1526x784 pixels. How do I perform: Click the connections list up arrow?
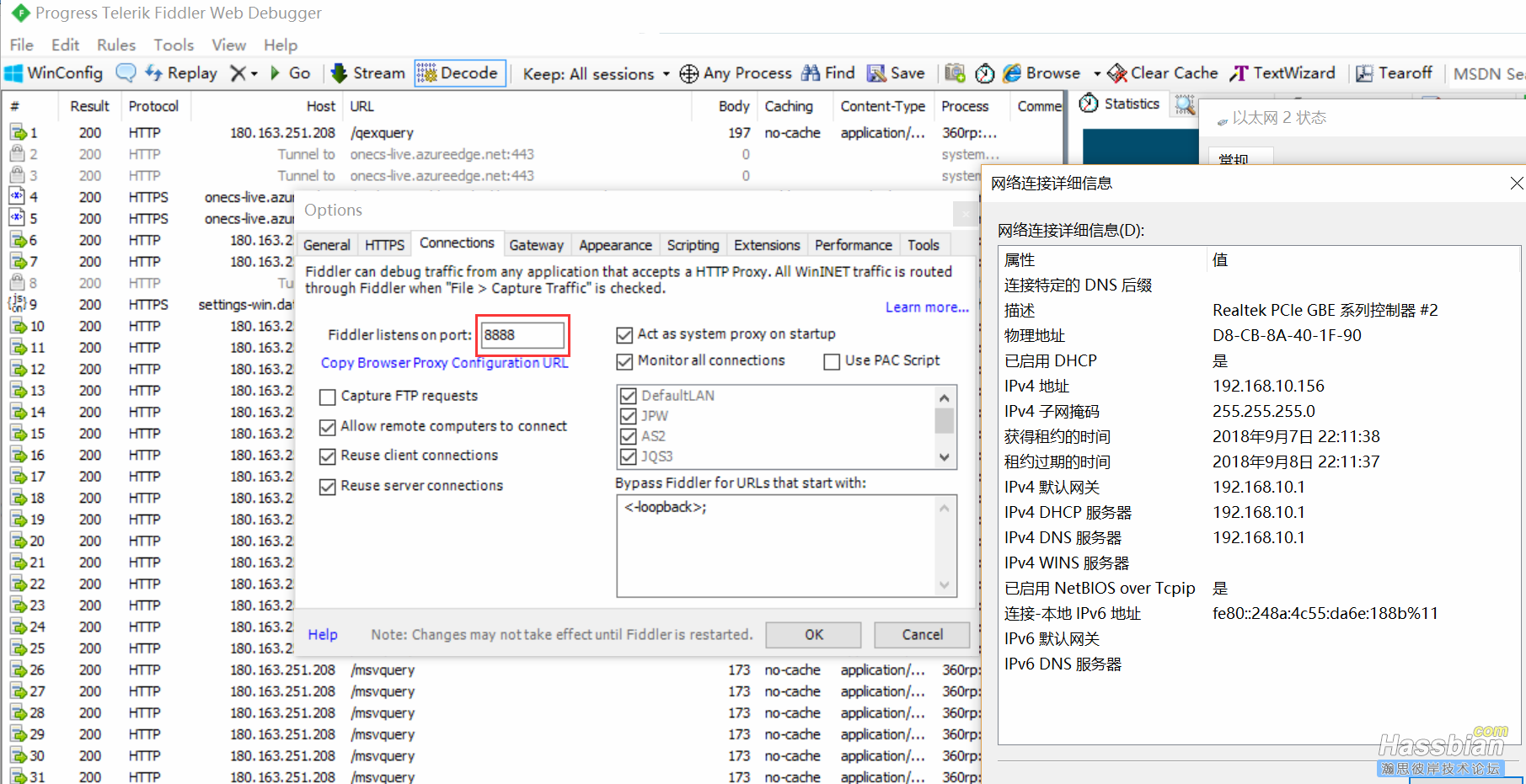tap(945, 397)
